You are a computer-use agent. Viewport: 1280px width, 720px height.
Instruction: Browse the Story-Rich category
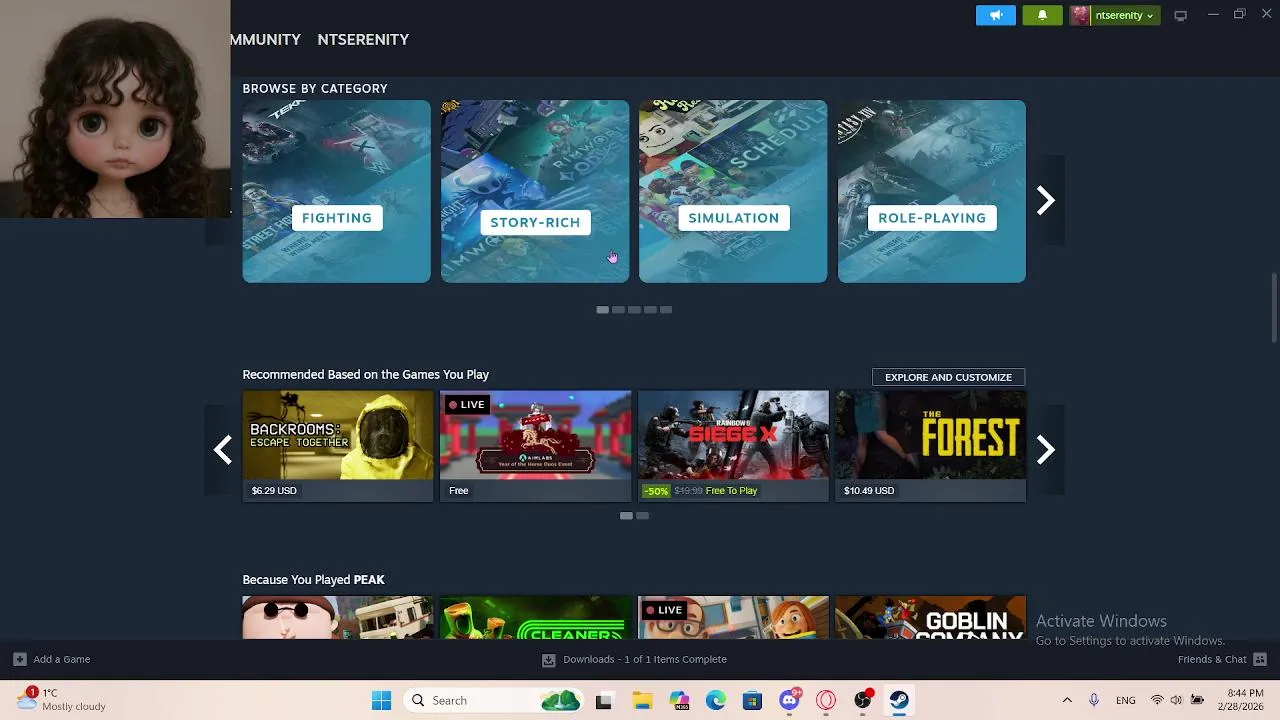point(535,191)
